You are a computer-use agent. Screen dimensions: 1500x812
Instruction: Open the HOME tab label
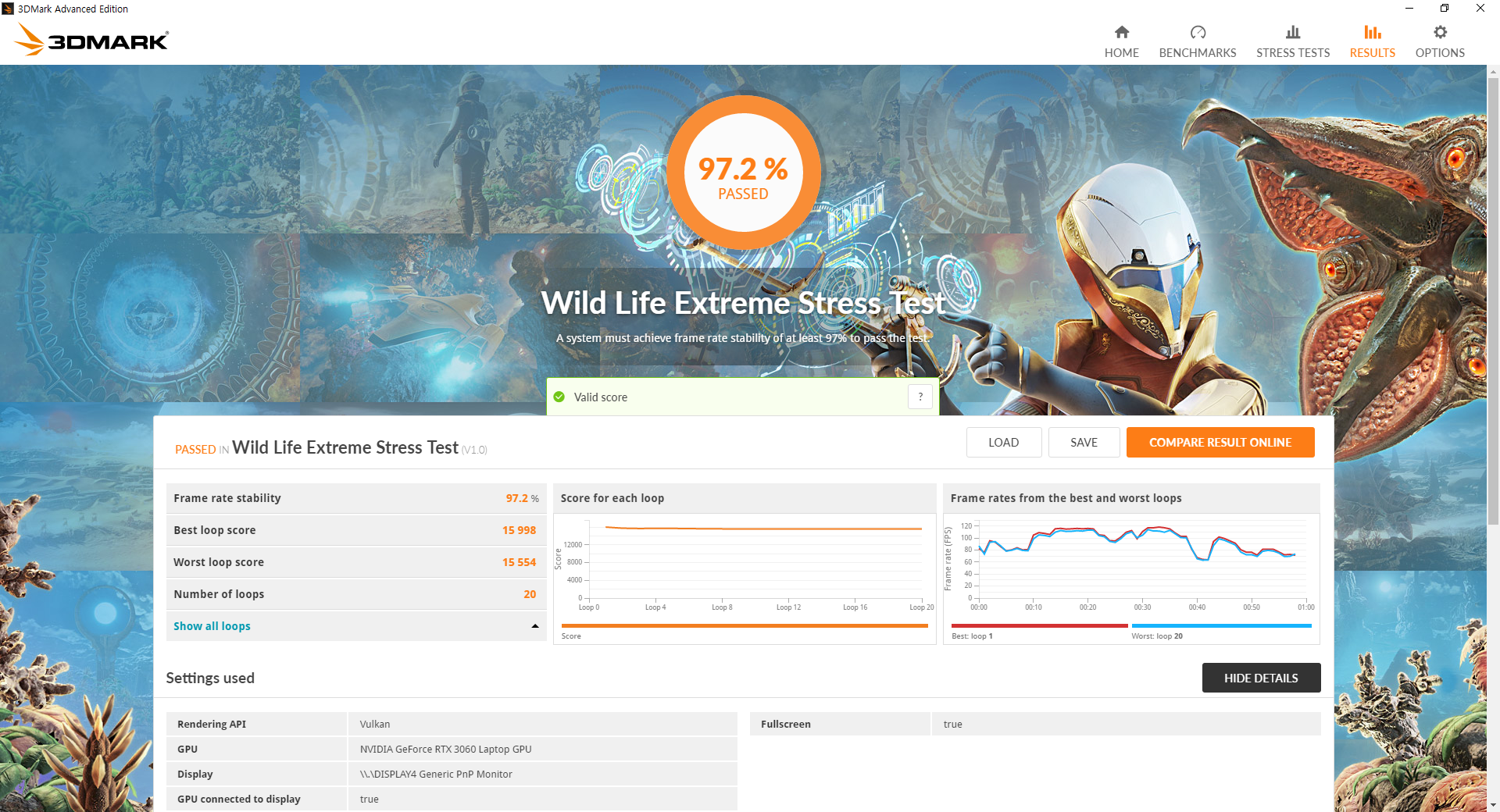coord(1121,53)
